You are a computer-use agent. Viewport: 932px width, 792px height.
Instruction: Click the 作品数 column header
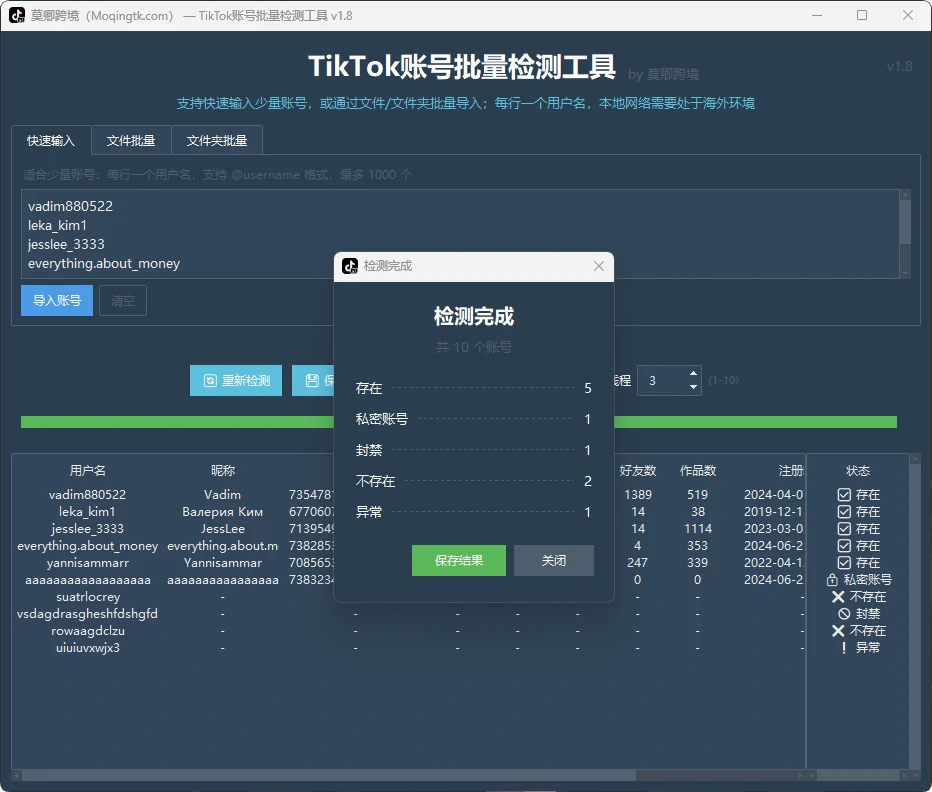pos(698,470)
